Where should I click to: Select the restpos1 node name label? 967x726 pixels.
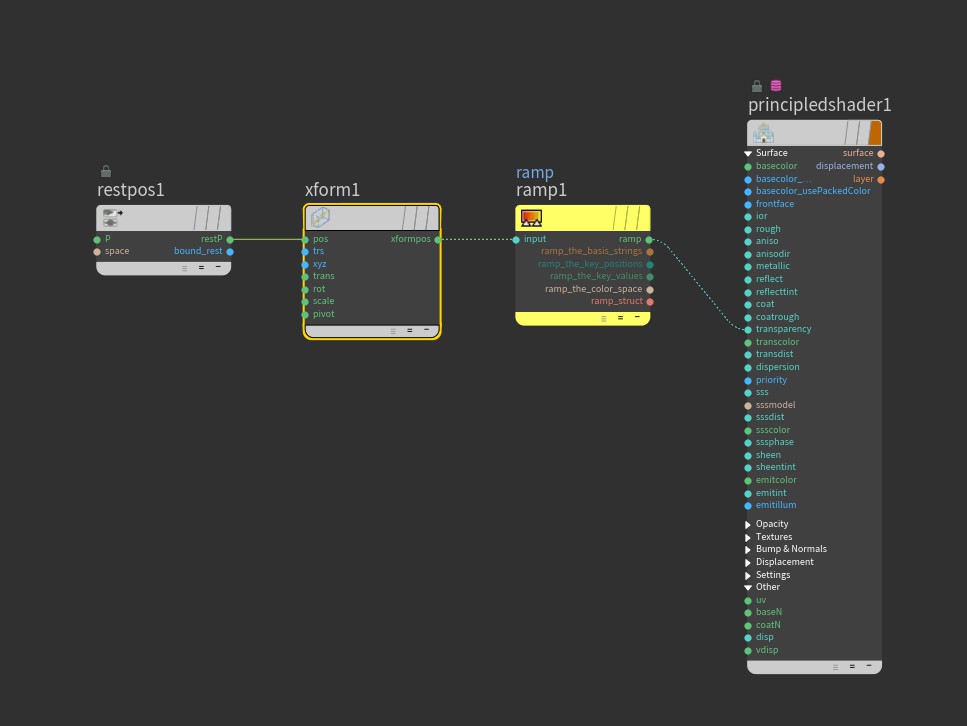131,190
